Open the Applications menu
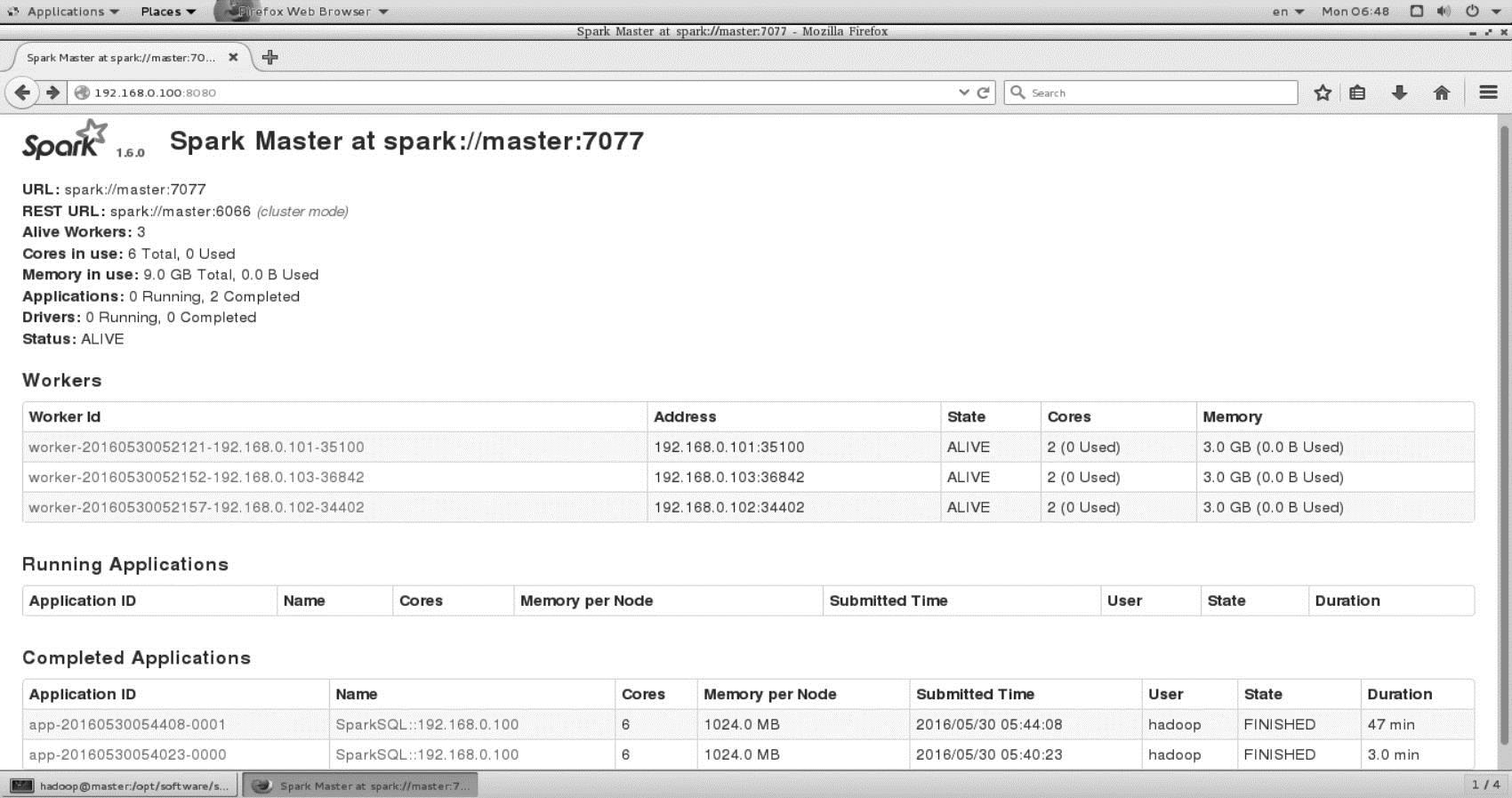The height and width of the screenshot is (798, 1512). click(63, 12)
